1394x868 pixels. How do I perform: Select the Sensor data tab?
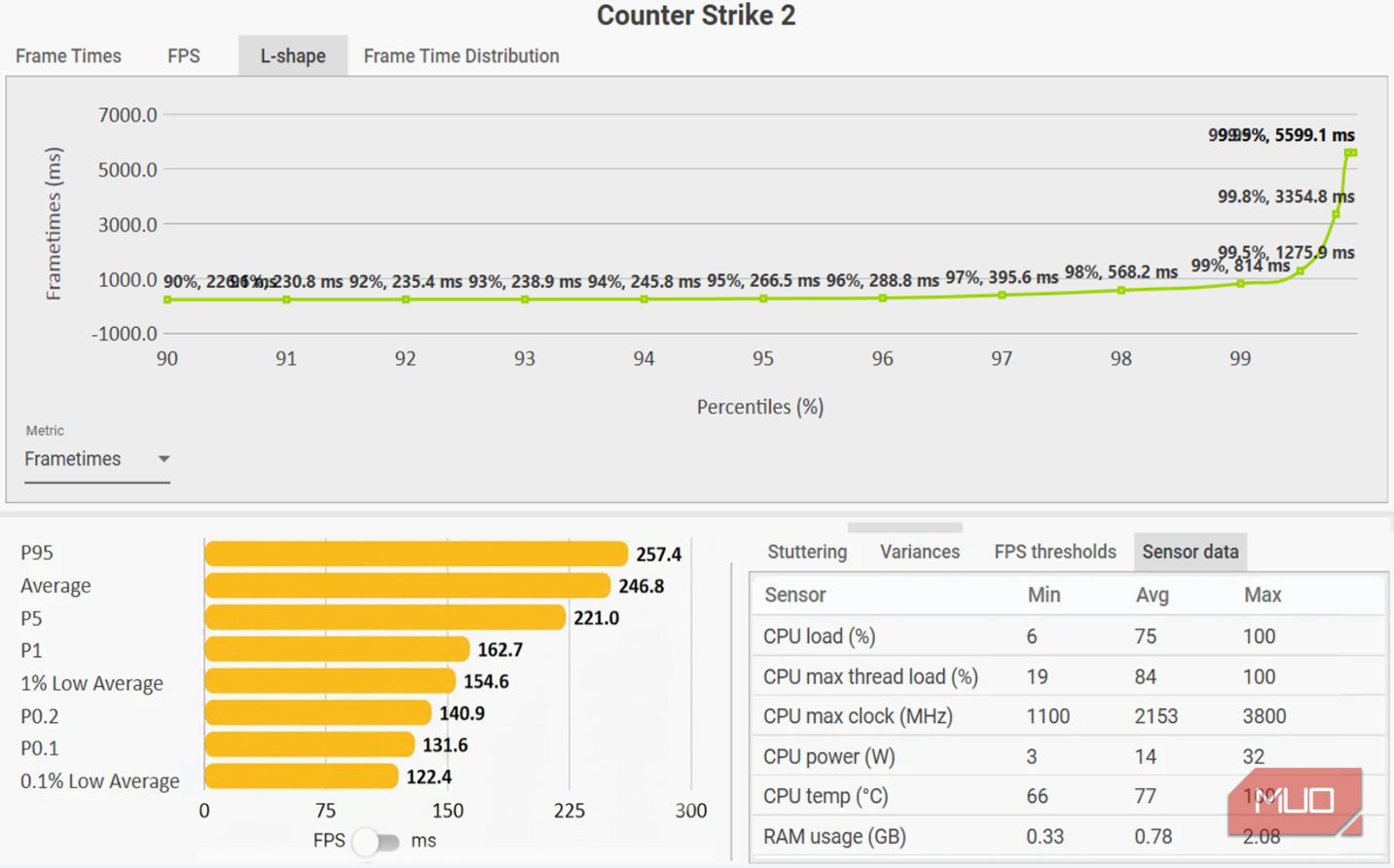(1191, 552)
